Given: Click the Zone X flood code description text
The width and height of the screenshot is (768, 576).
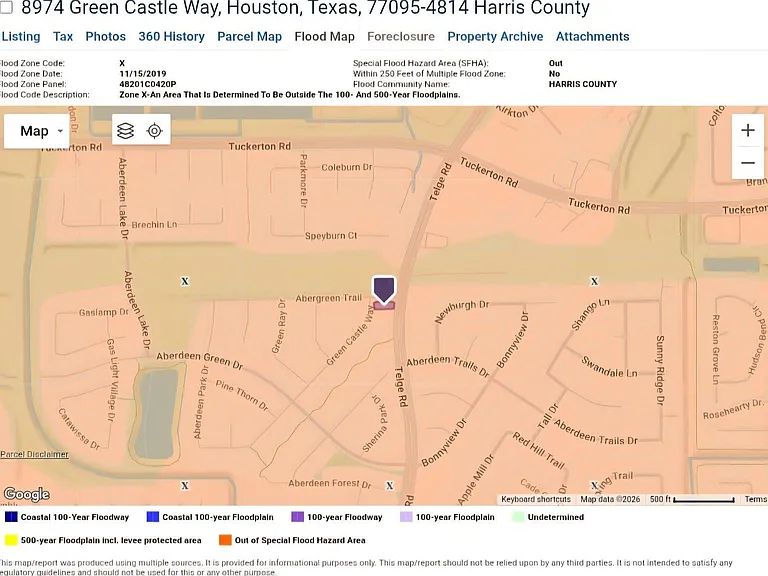Looking at the screenshot, I should pyautogui.click(x=290, y=95).
